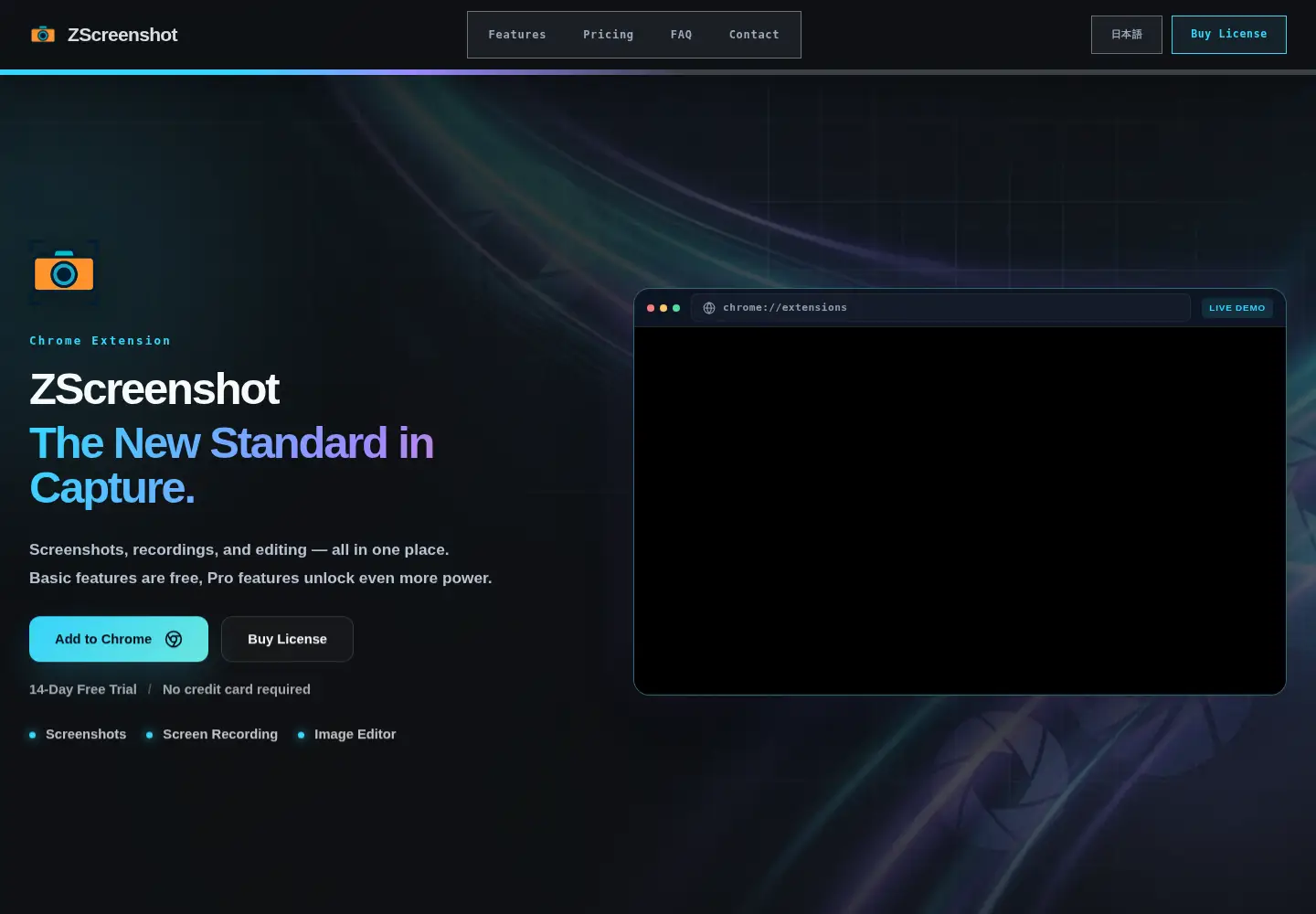Click 'No credit card required' text
Screen dimensions: 1316x914
click(x=237, y=689)
